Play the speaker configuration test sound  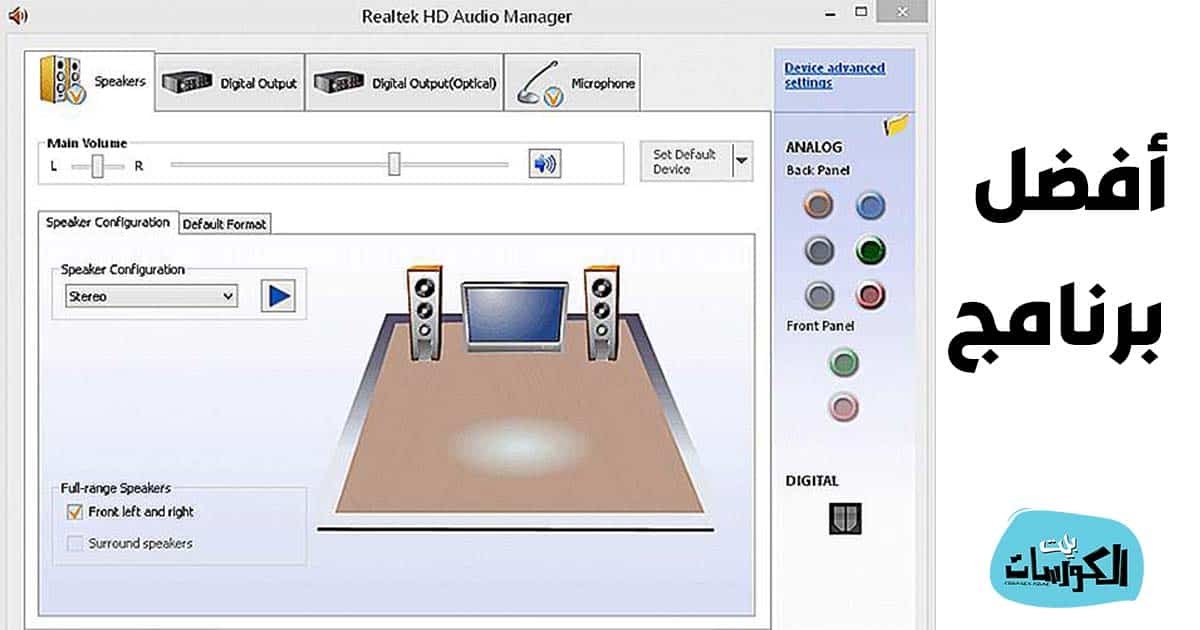(280, 296)
